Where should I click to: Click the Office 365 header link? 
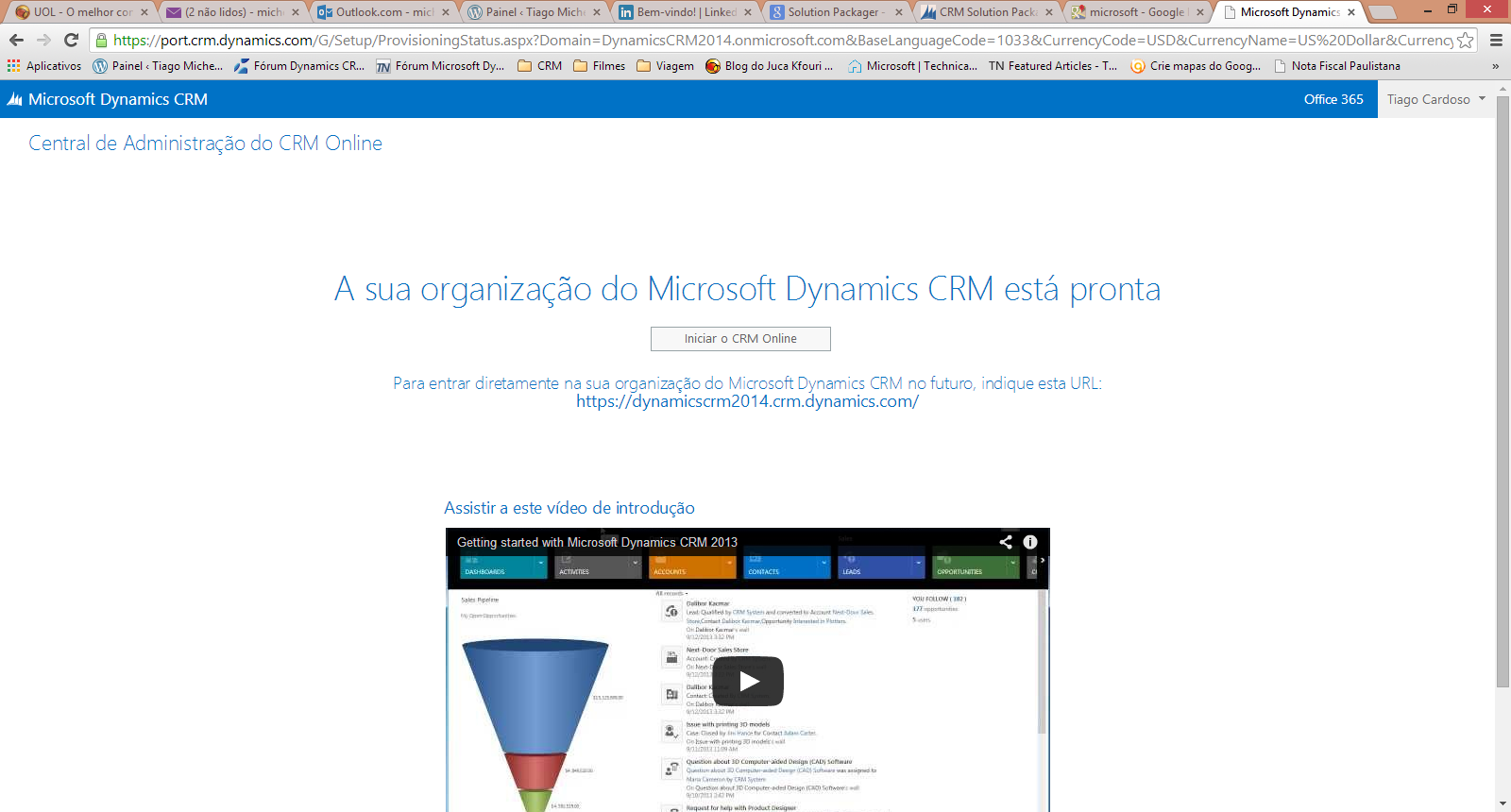pos(1333,99)
